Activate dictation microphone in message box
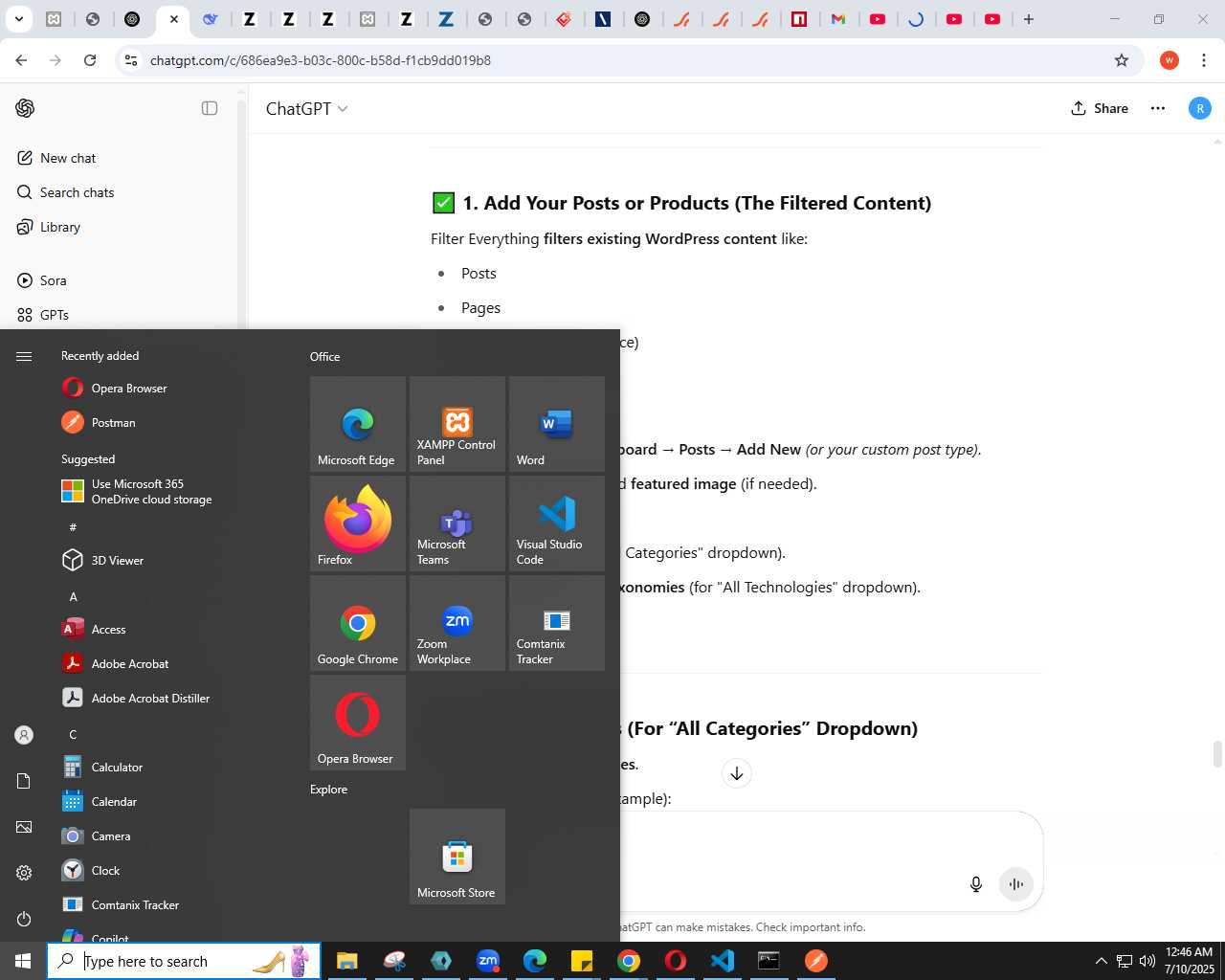 pyautogui.click(x=976, y=884)
